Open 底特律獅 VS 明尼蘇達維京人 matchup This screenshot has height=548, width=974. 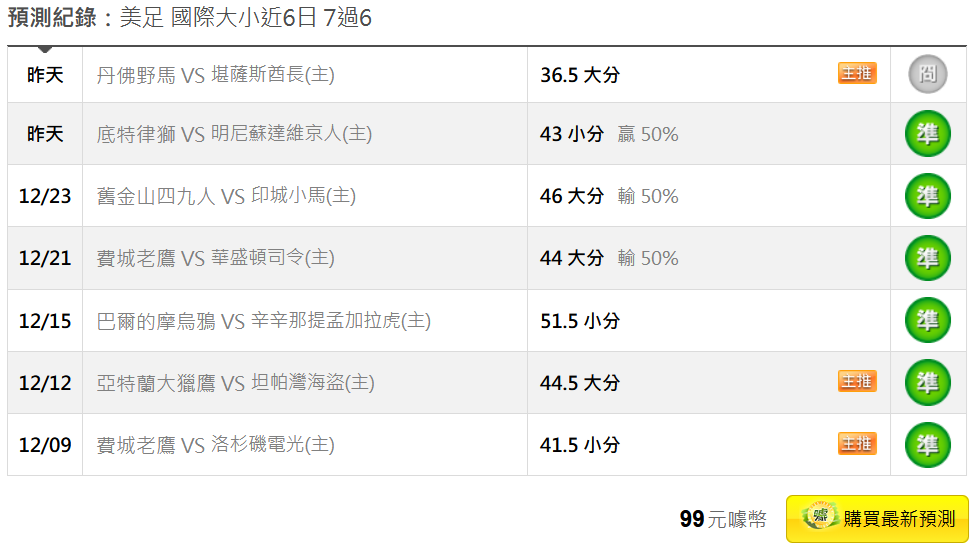point(234,134)
